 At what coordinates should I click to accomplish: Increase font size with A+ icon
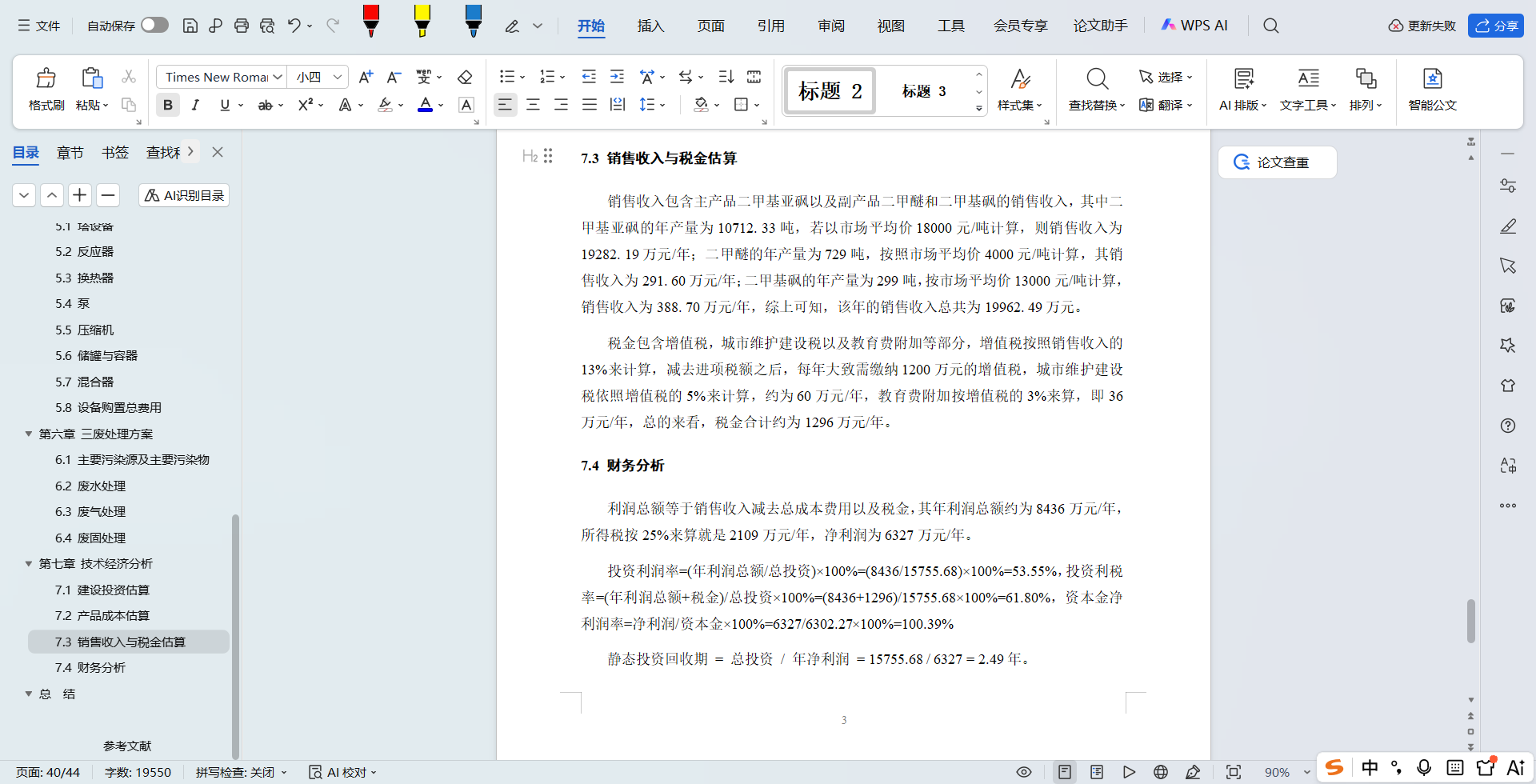tap(366, 77)
